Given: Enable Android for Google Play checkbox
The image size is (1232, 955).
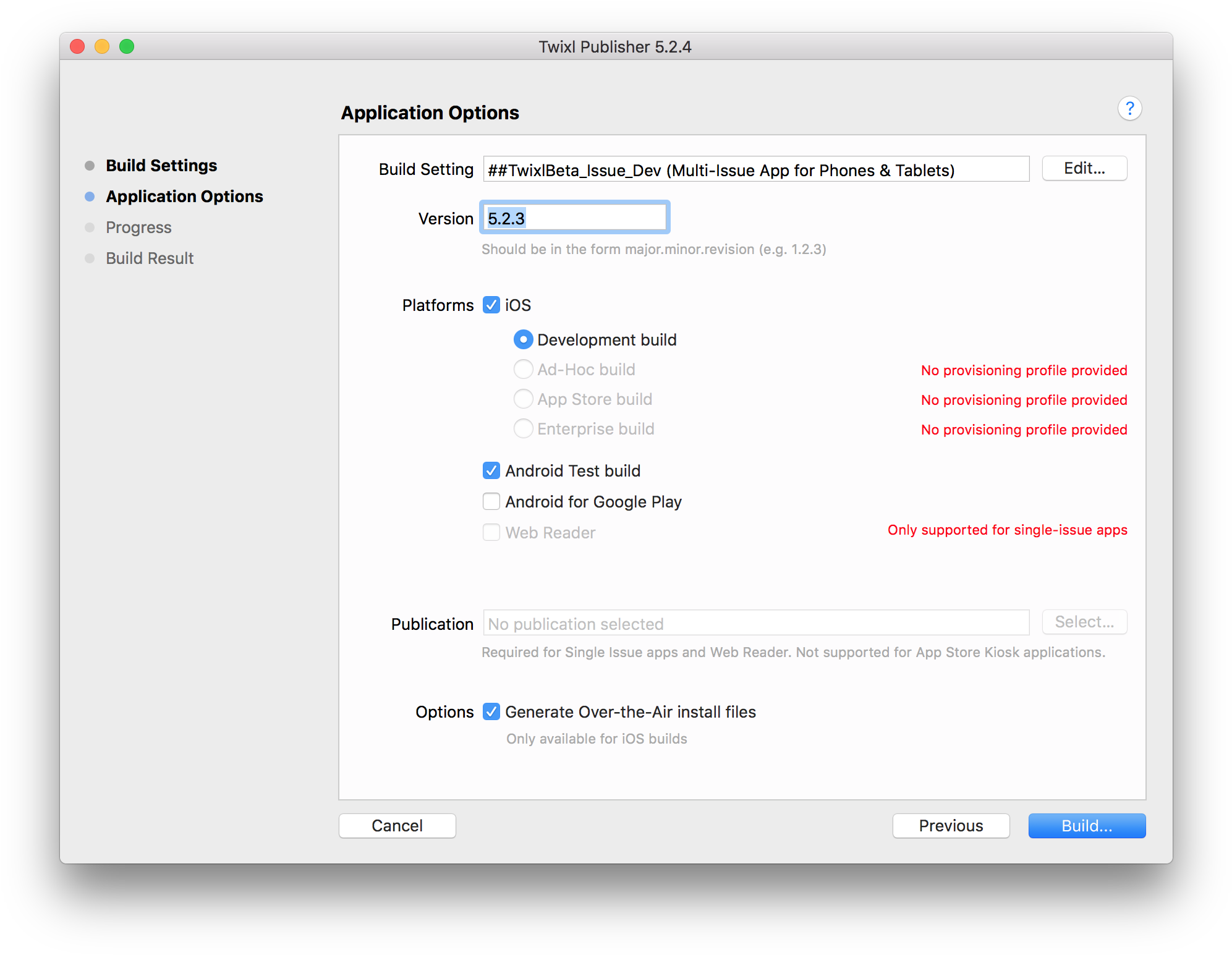Looking at the screenshot, I should pyautogui.click(x=491, y=501).
